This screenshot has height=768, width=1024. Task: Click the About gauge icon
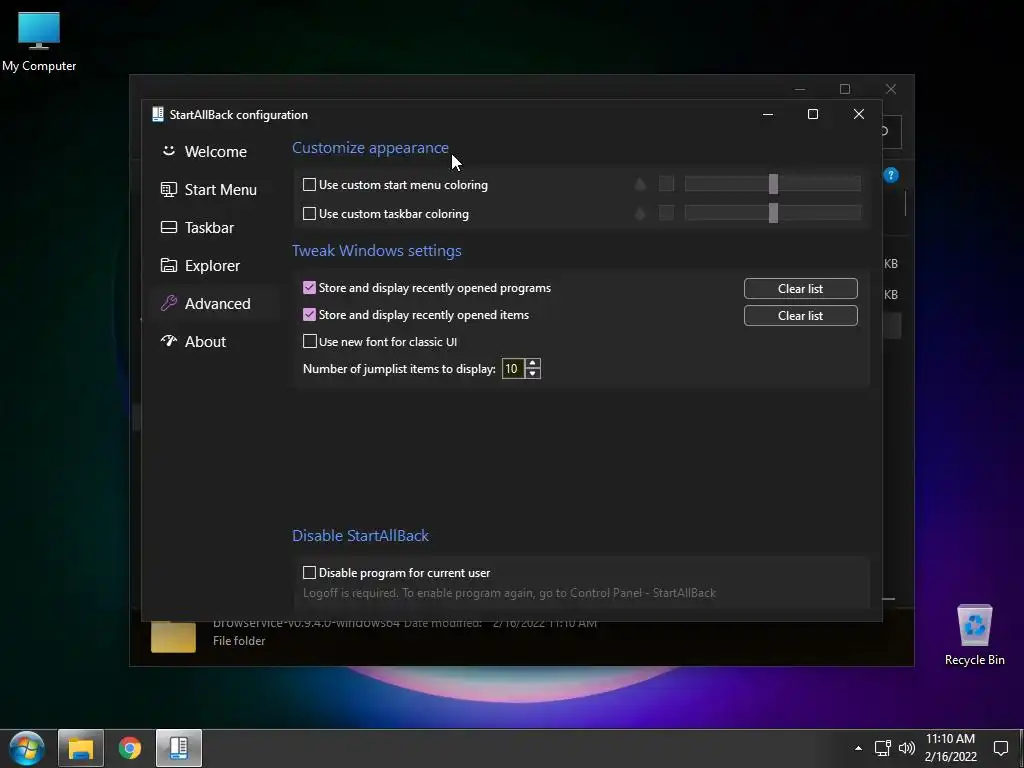[168, 341]
